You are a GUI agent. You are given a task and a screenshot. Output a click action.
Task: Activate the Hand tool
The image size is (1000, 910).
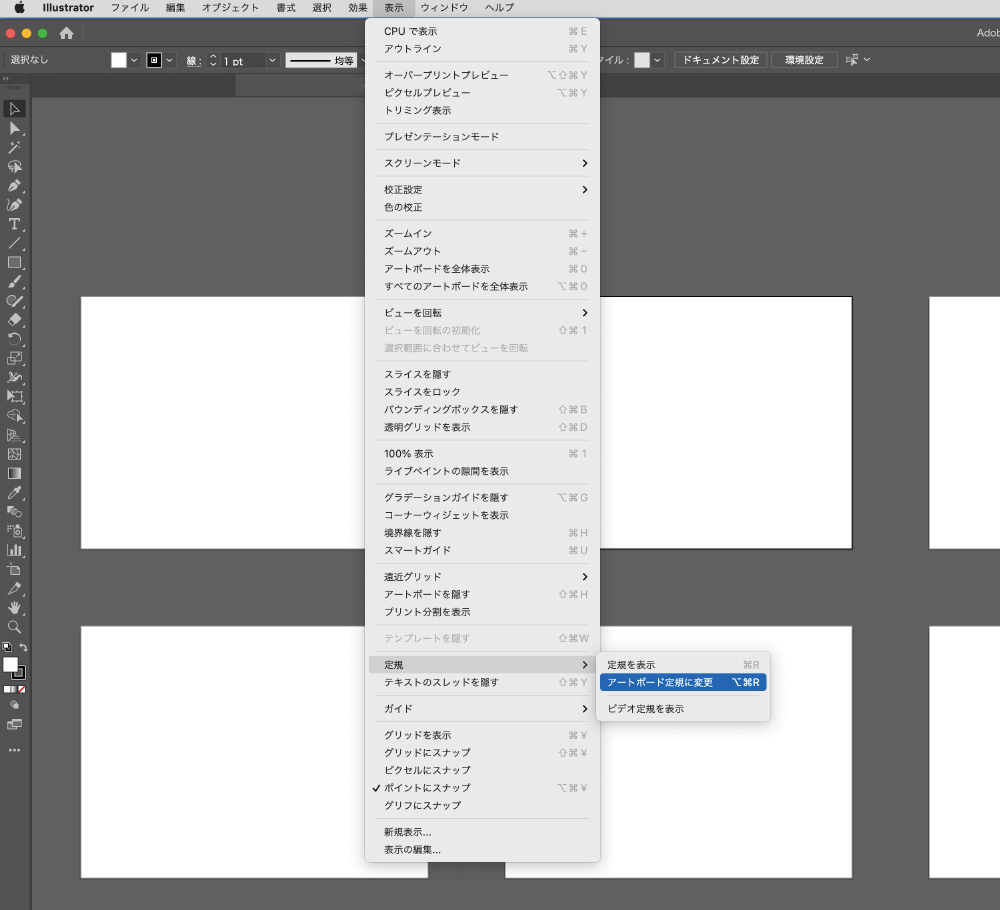pyautogui.click(x=15, y=607)
